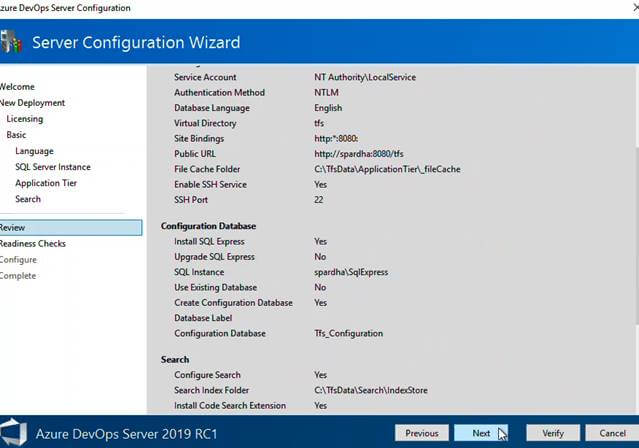The image size is (639, 448).
Task: Click the Virtual Directory value tfs
Action: (319, 123)
